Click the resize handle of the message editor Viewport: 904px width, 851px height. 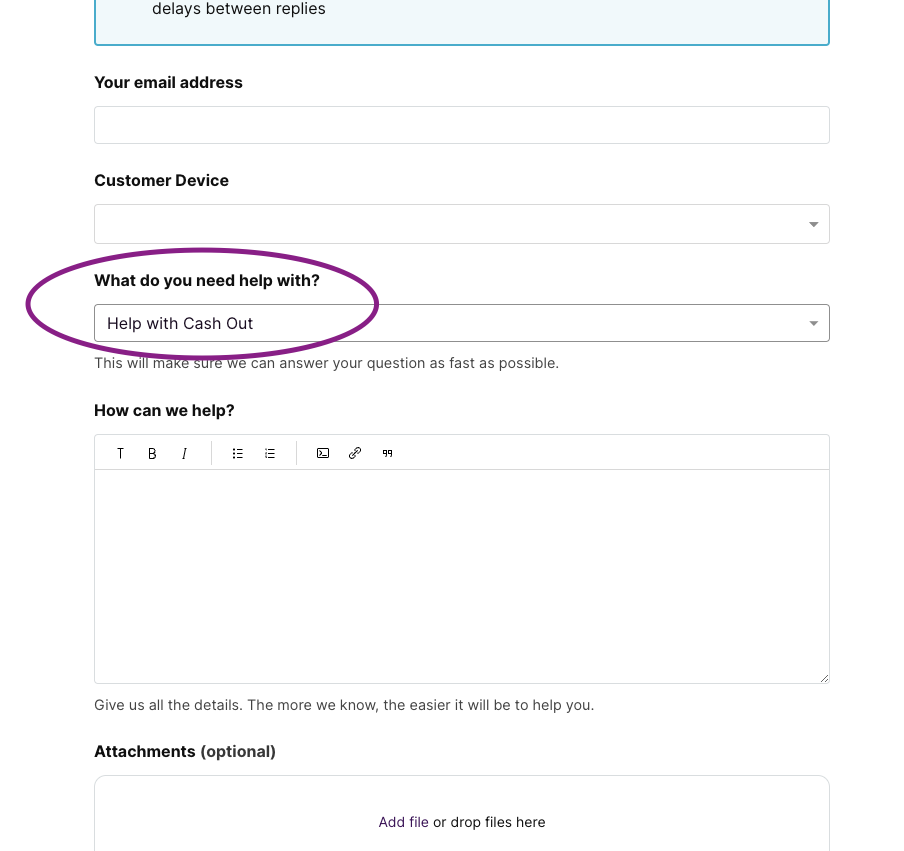(825, 678)
